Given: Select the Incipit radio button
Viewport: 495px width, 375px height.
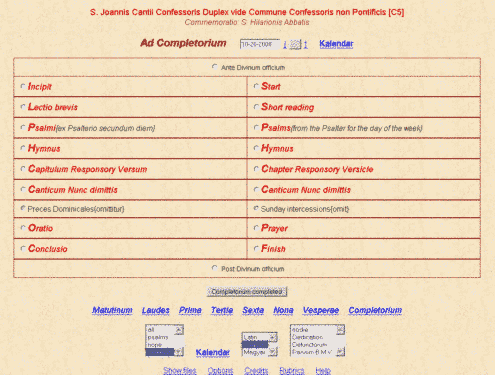Looking at the screenshot, I should click(x=23, y=86).
